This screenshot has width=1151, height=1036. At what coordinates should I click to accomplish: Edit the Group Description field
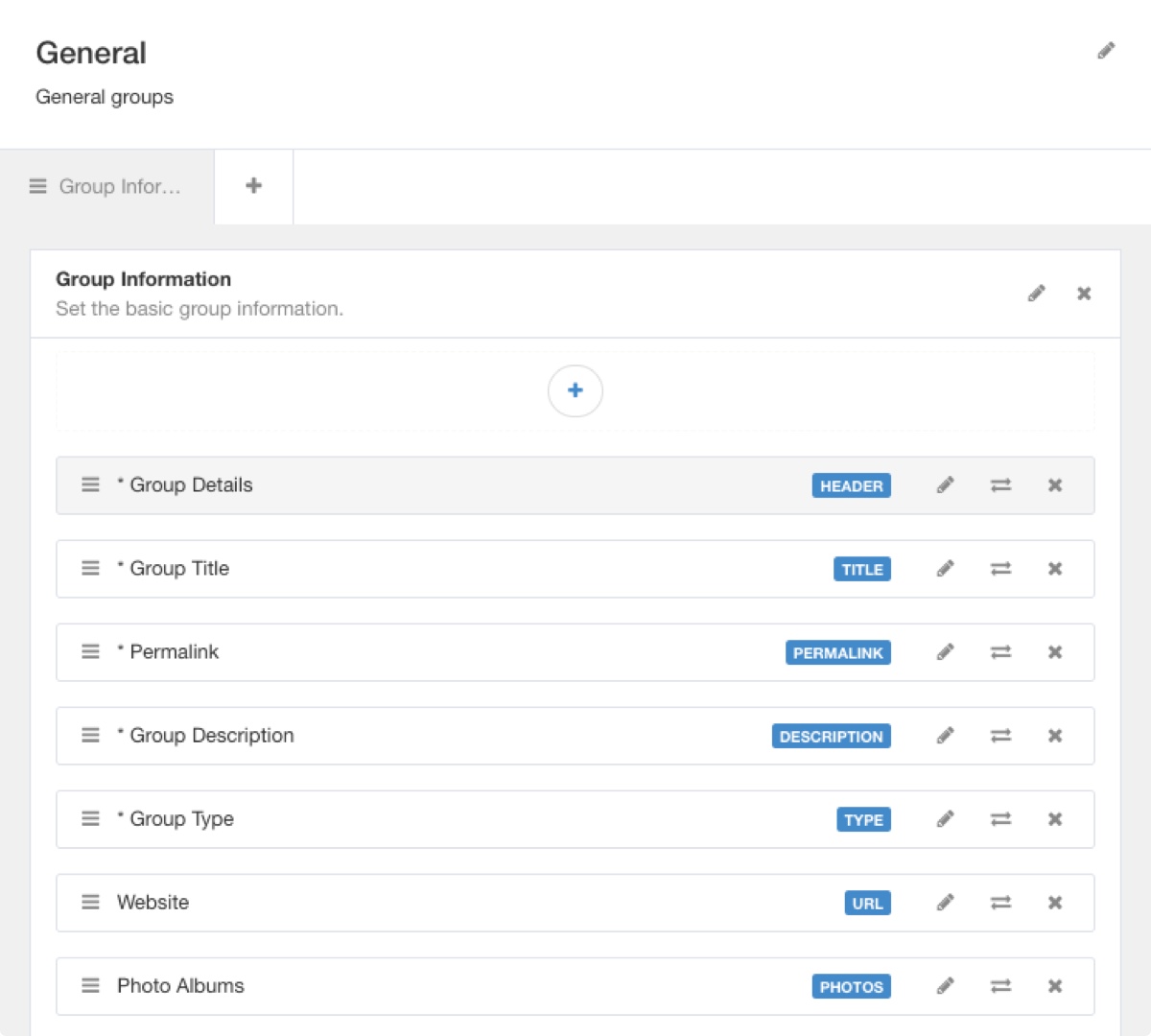point(945,736)
